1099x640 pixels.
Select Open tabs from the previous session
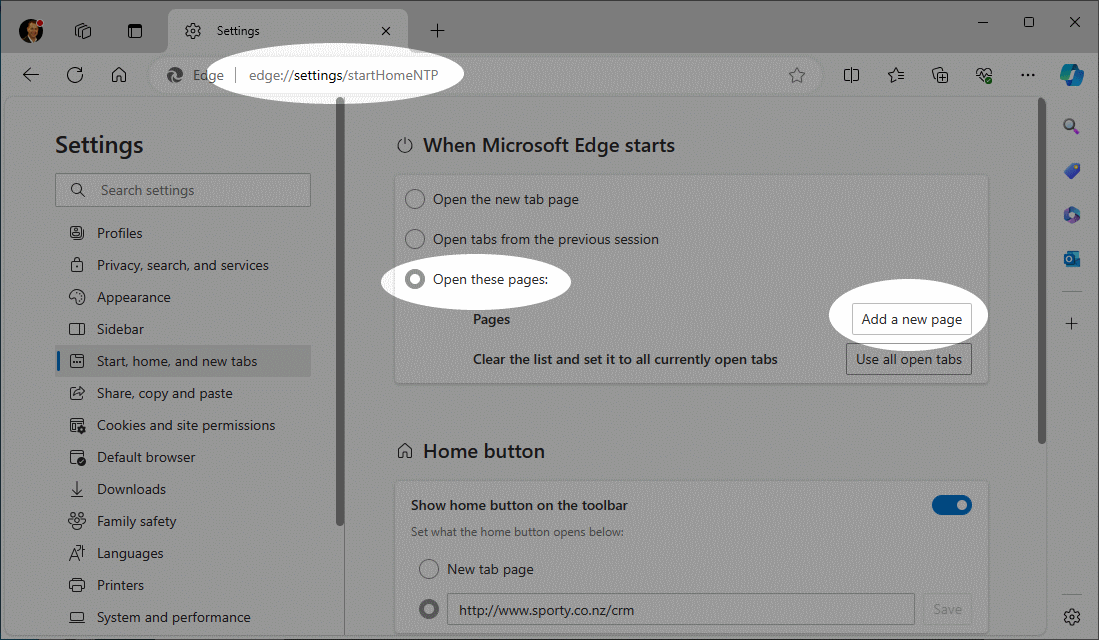[415, 239]
